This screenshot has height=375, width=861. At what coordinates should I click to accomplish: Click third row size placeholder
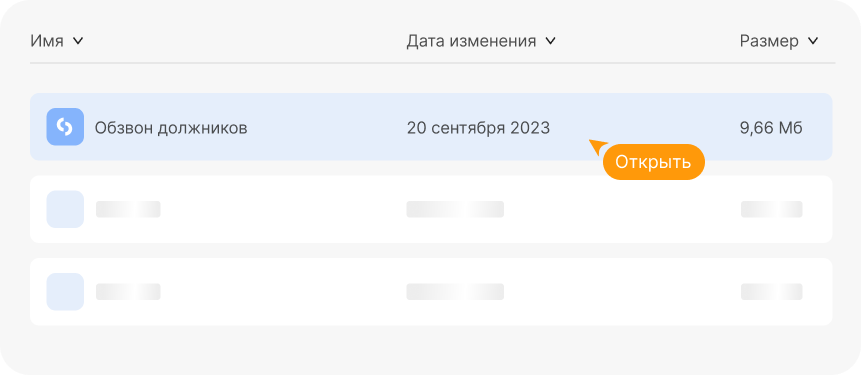pos(771,292)
